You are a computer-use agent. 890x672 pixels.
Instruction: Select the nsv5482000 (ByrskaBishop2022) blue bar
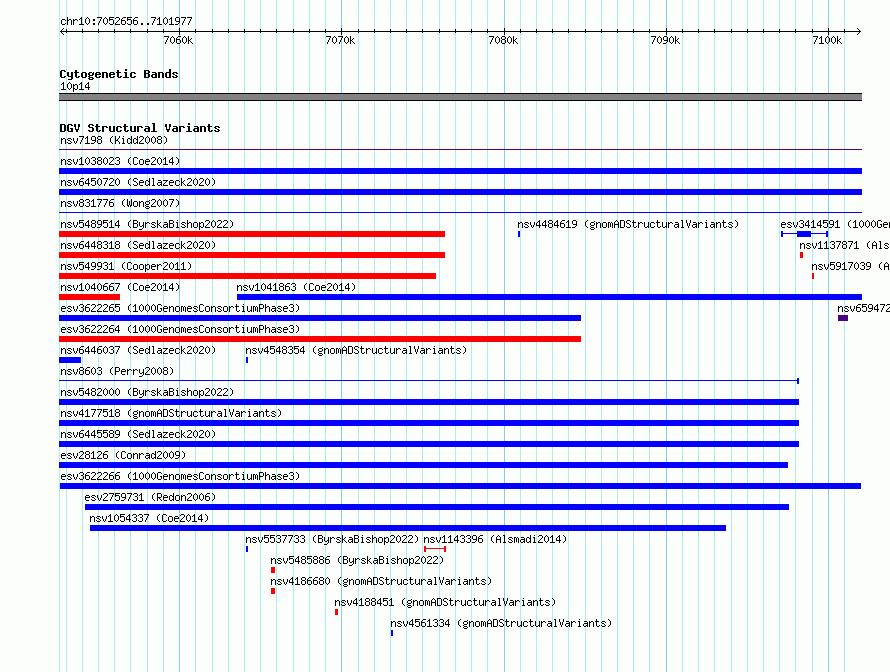pos(429,402)
